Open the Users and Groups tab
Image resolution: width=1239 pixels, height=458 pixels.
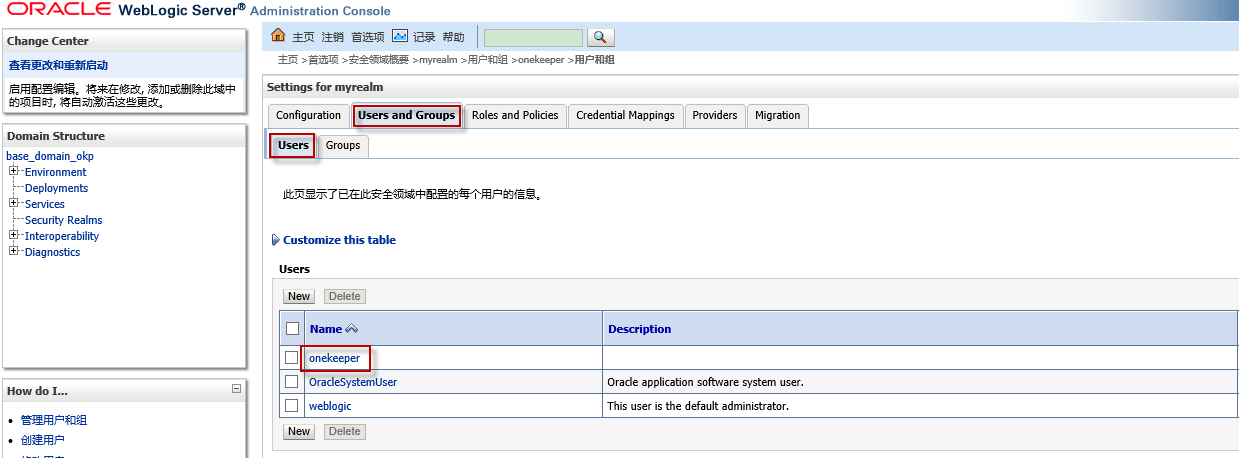(406, 115)
